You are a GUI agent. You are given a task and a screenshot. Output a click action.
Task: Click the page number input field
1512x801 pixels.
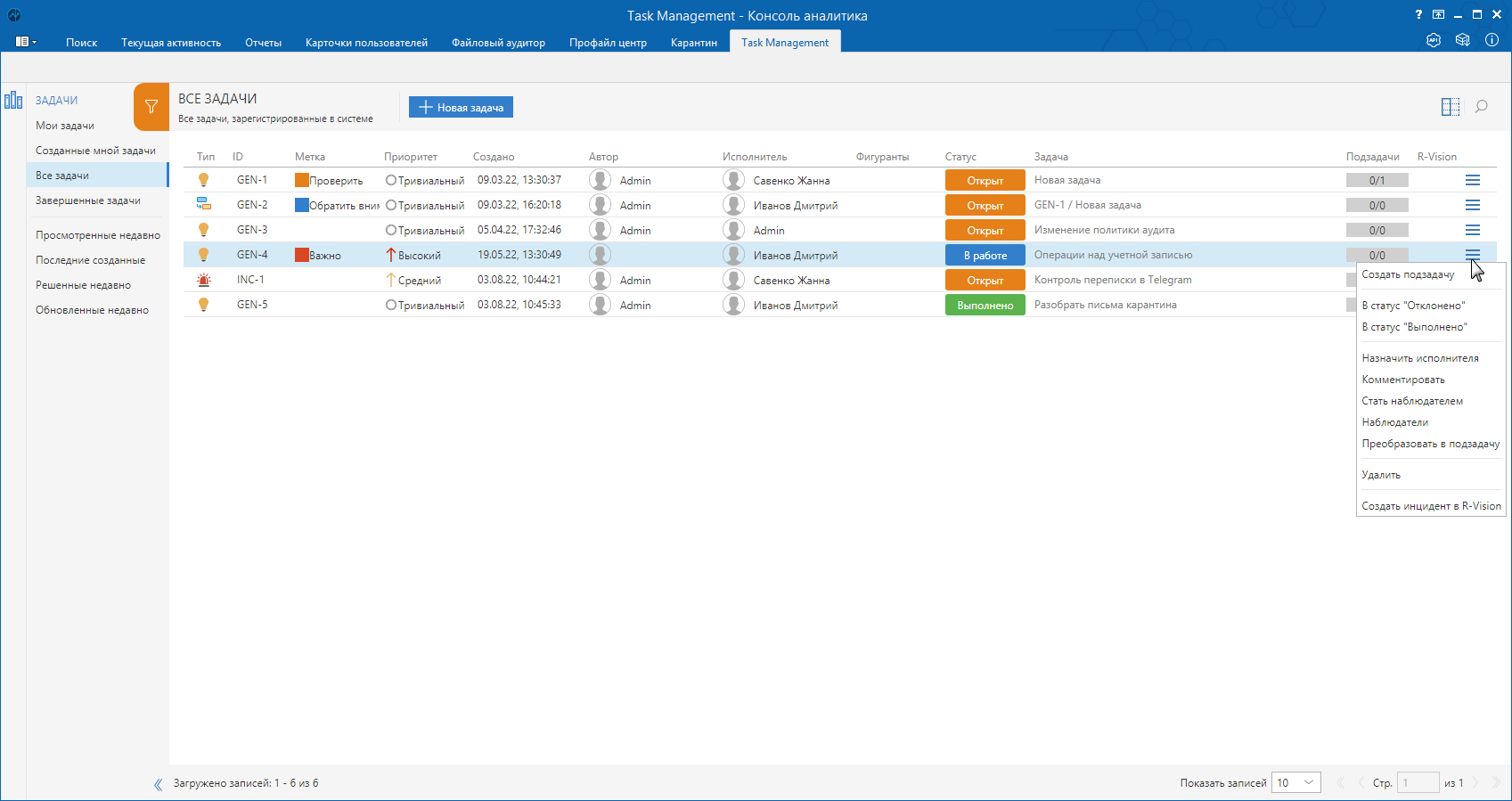pyautogui.click(x=1417, y=782)
